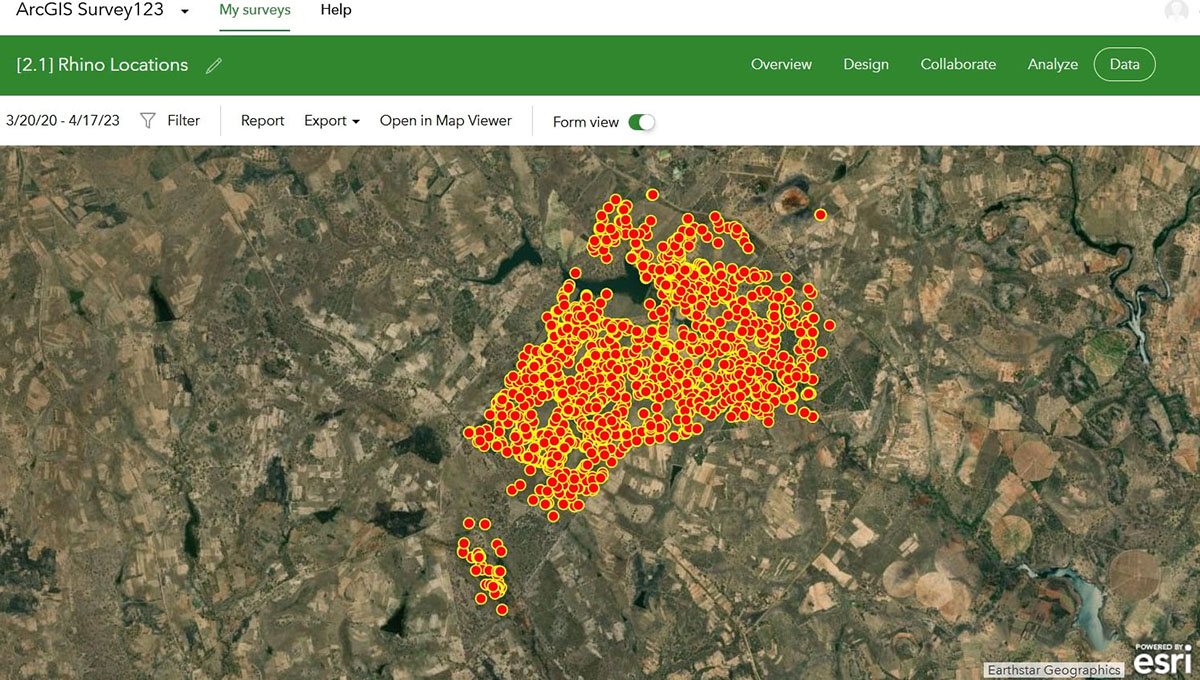Switch to the Overview tab

(x=781, y=64)
